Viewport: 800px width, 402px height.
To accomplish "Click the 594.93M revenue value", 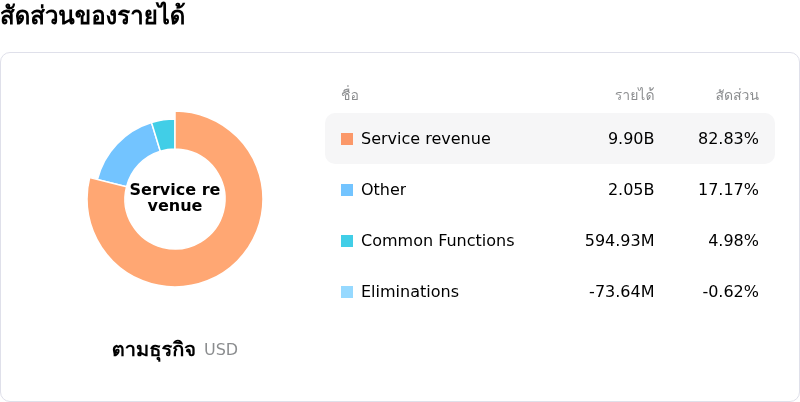I will point(619,241).
